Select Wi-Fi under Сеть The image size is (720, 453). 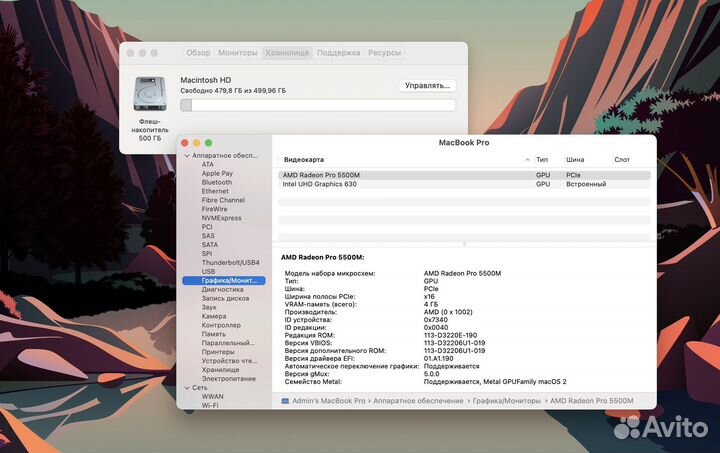coord(210,405)
